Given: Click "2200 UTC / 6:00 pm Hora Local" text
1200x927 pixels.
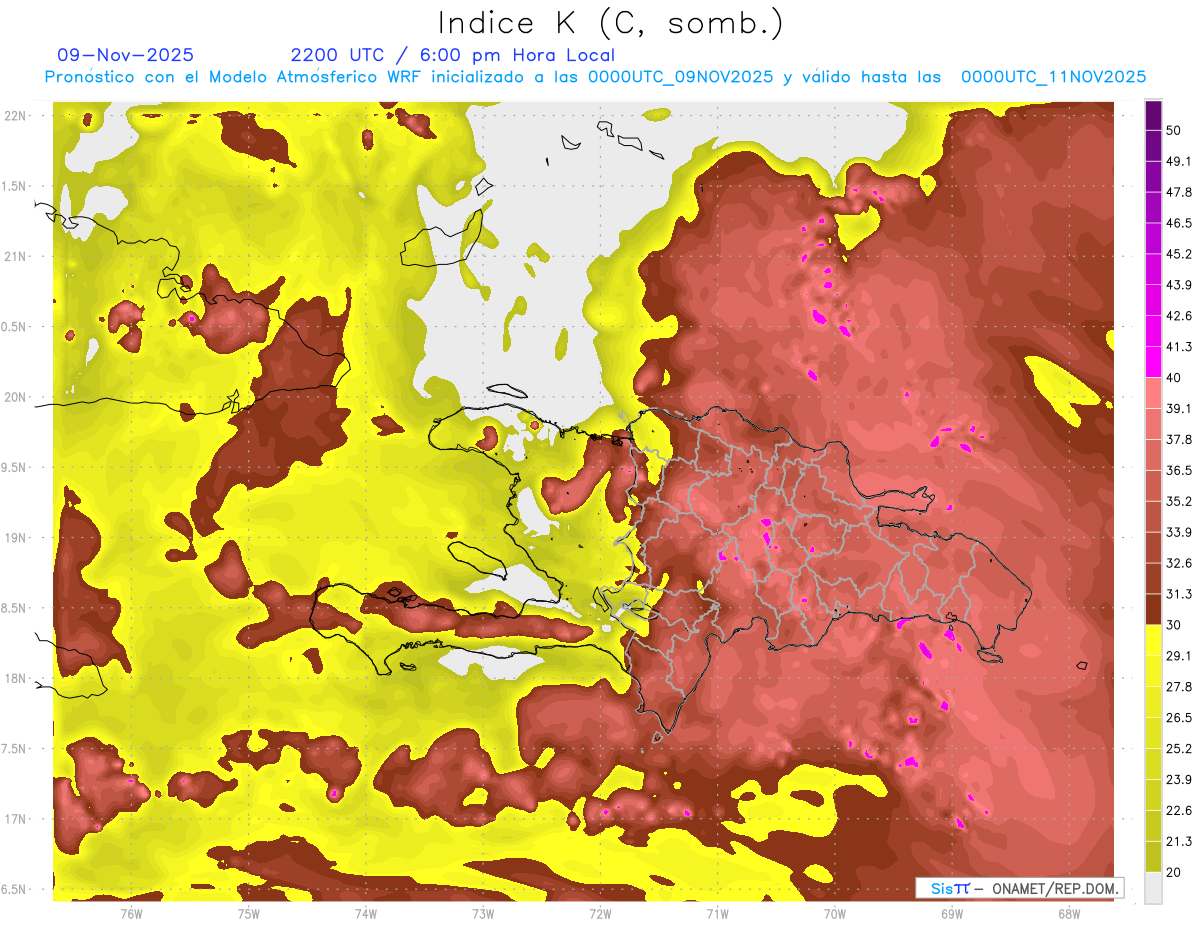Looking at the screenshot, I should pyautogui.click(x=453, y=55).
